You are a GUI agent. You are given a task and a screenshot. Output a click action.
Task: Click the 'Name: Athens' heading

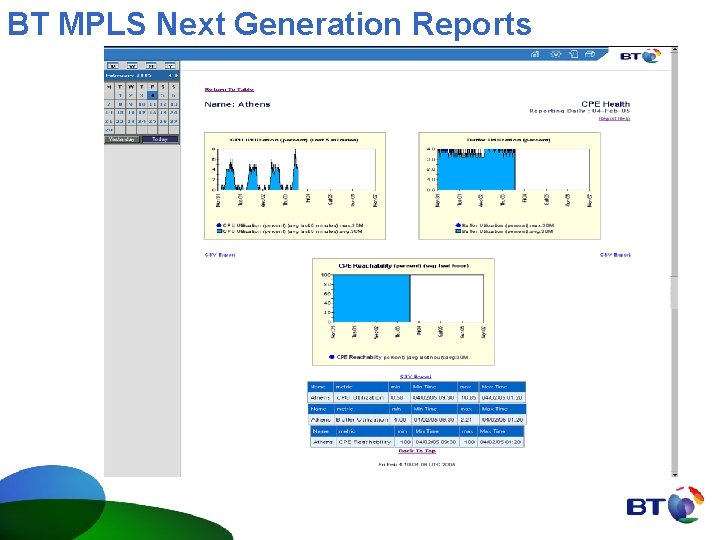click(237, 104)
